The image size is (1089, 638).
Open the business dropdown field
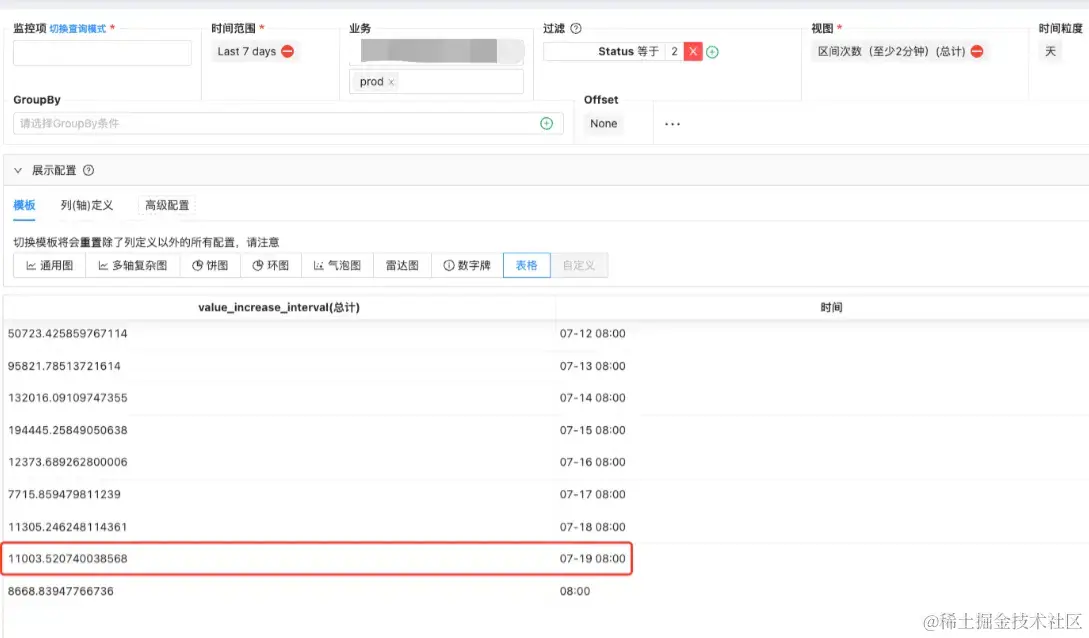click(436, 51)
